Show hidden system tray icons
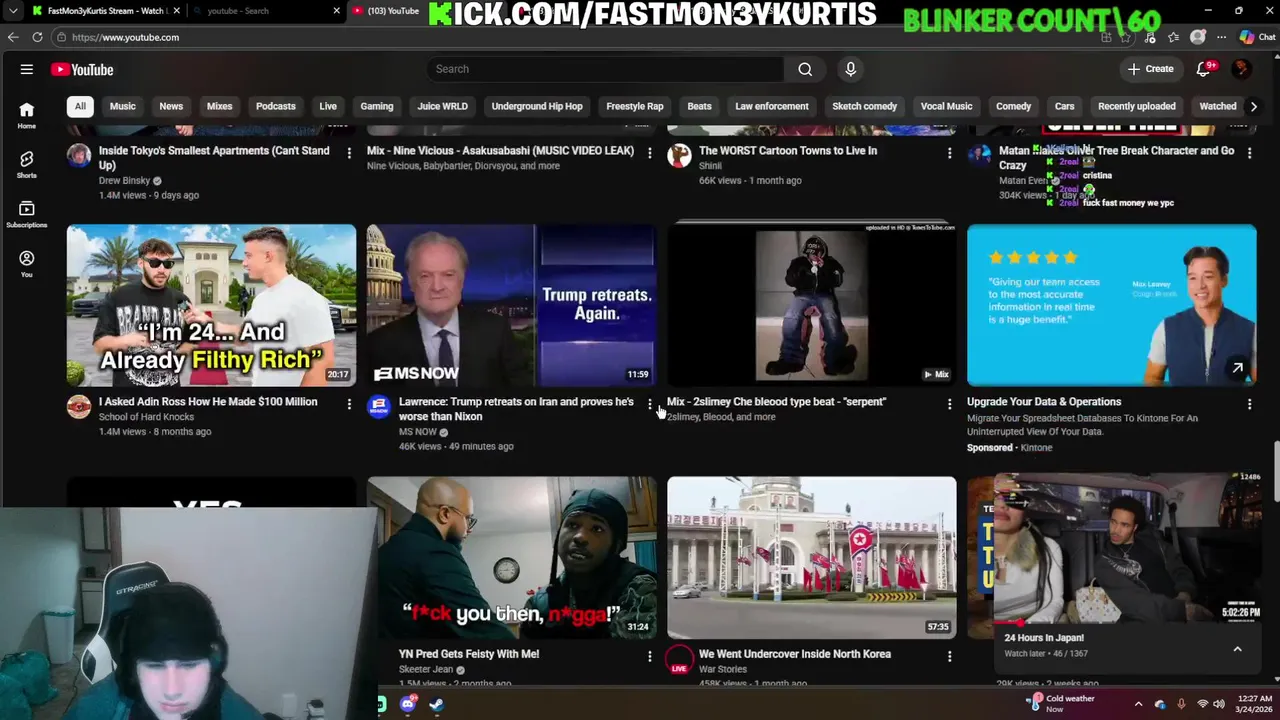Image resolution: width=1280 pixels, height=720 pixels. pos(1138,704)
